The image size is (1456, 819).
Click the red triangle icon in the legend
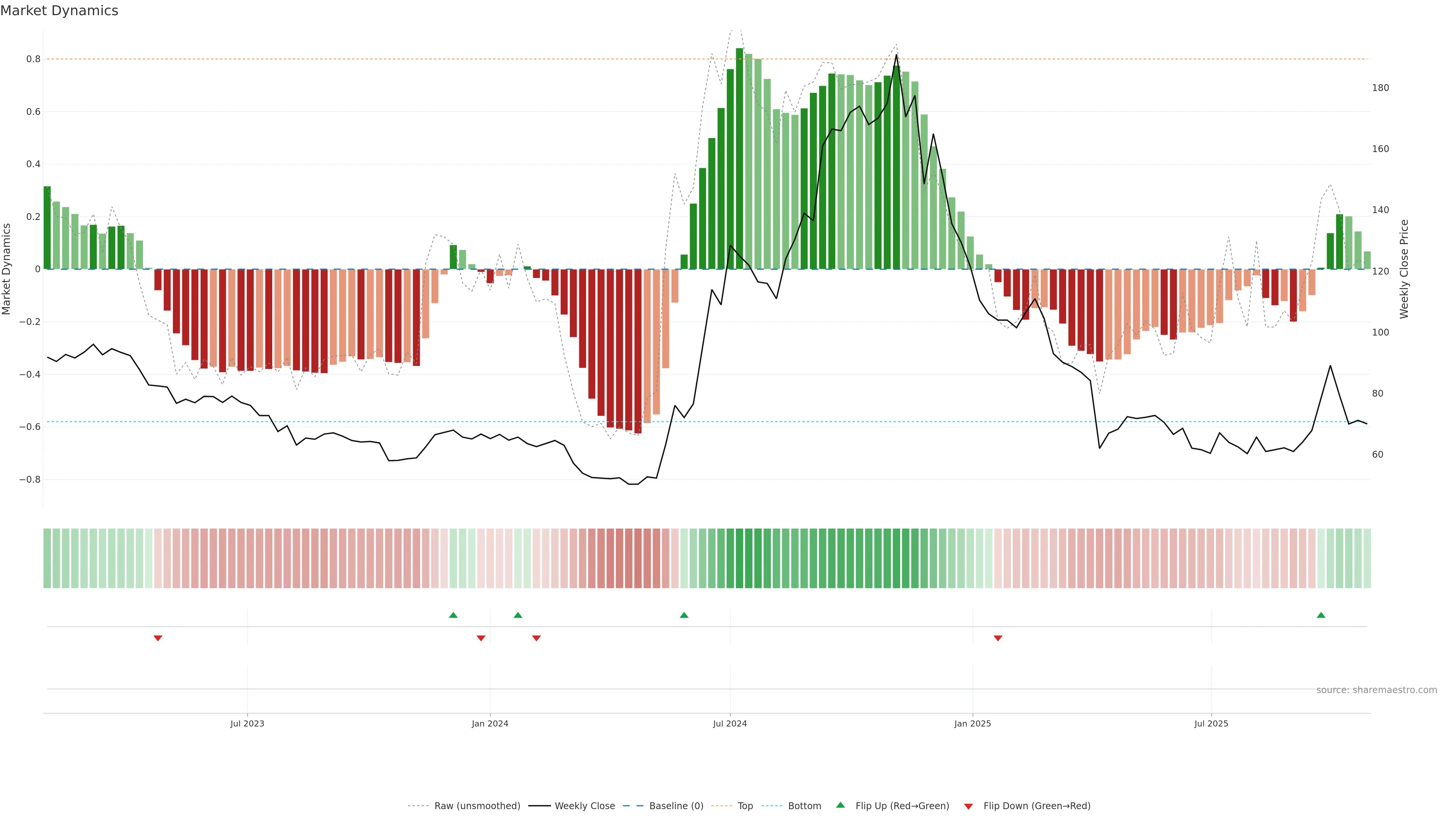968,806
